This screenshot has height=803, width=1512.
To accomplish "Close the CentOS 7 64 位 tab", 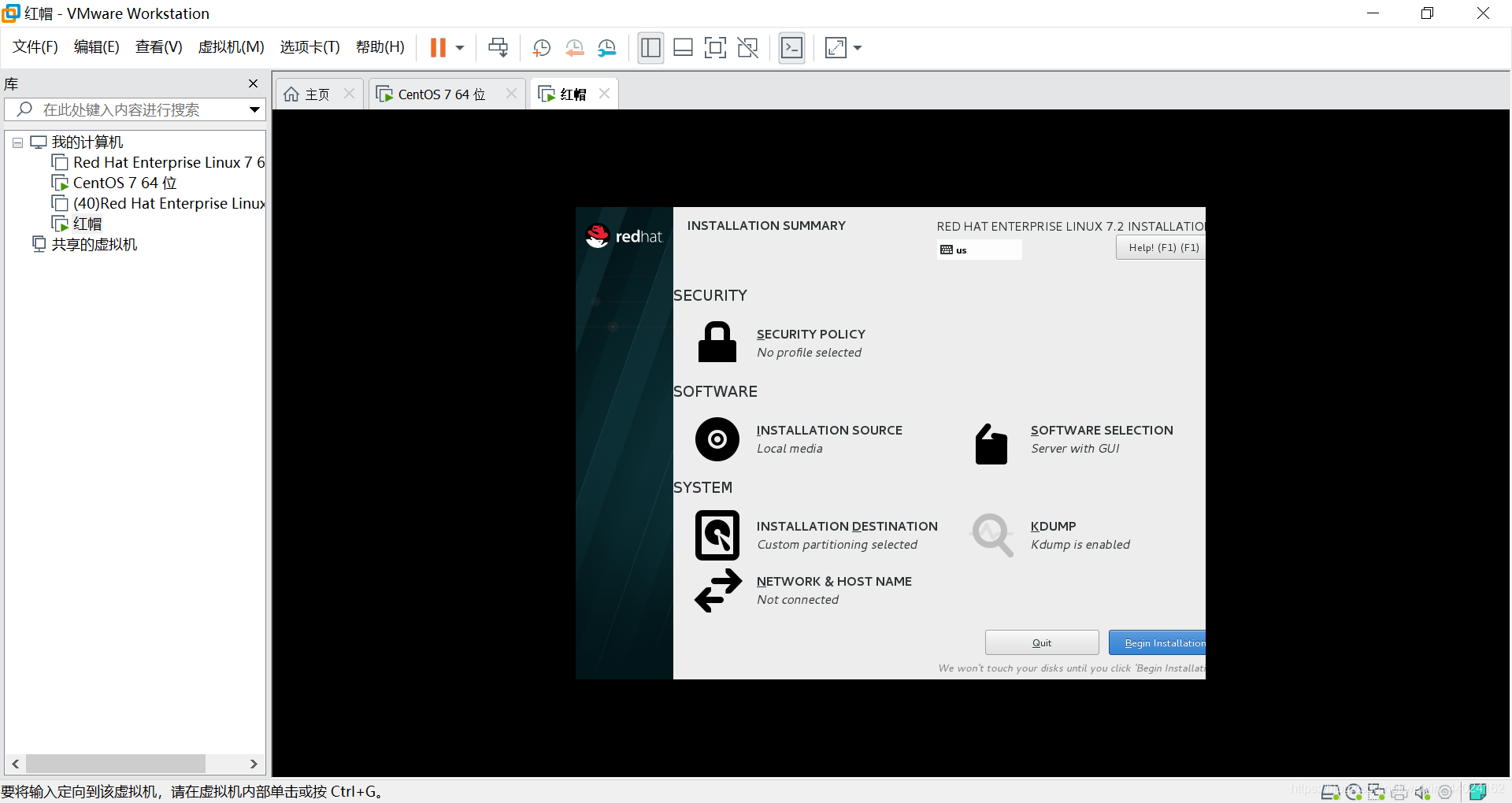I will click(x=511, y=93).
